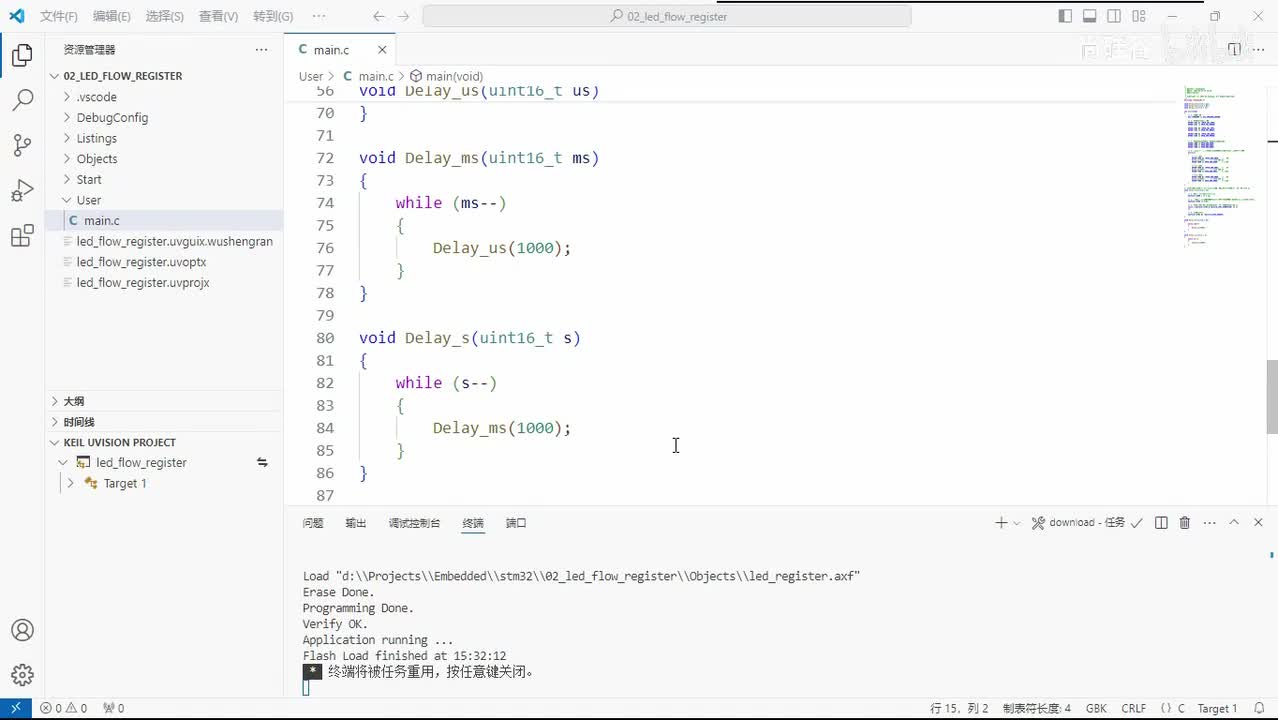The image size is (1278, 720).
Task: Expand the Target 1 tree node
Action: pos(70,483)
